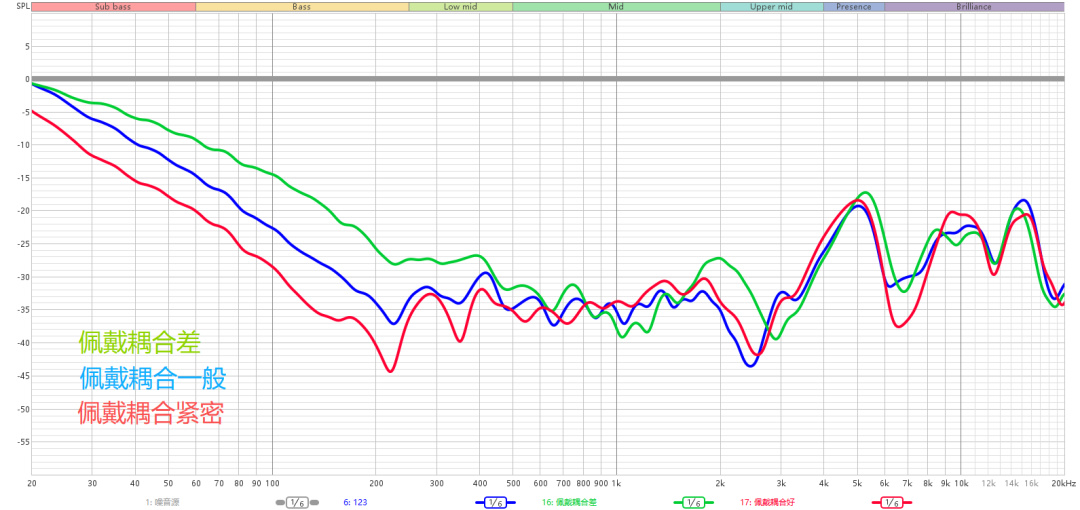The width and height of the screenshot is (1080, 510).
Task: Click the blue 1/6 trace swatch for 123
Action: pos(495,503)
